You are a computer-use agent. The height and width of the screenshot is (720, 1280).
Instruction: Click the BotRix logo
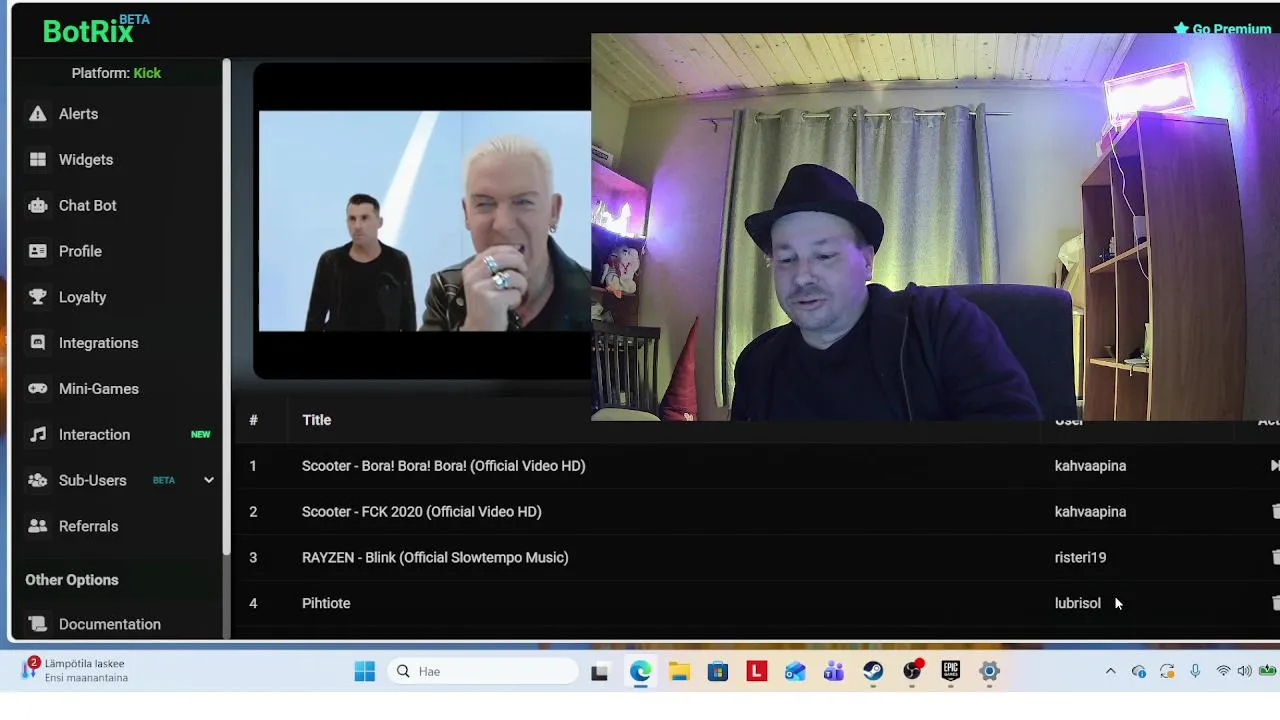coord(90,31)
